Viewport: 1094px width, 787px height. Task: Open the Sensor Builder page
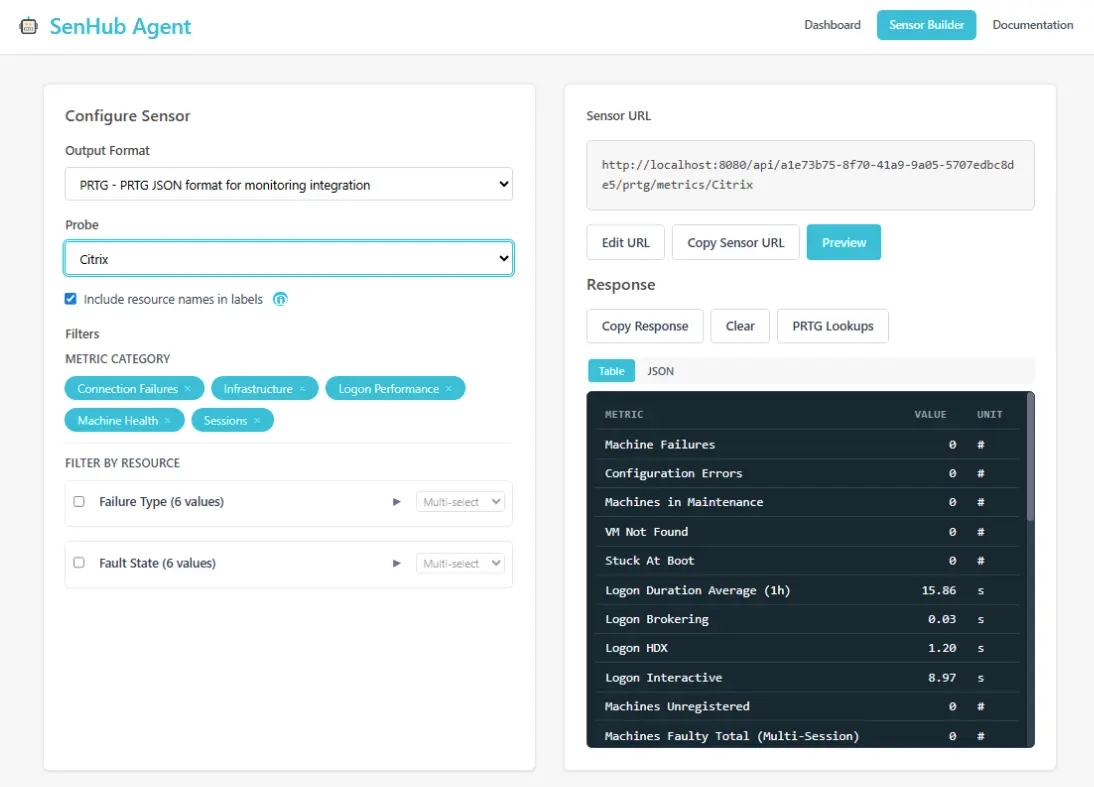pyautogui.click(x=927, y=25)
